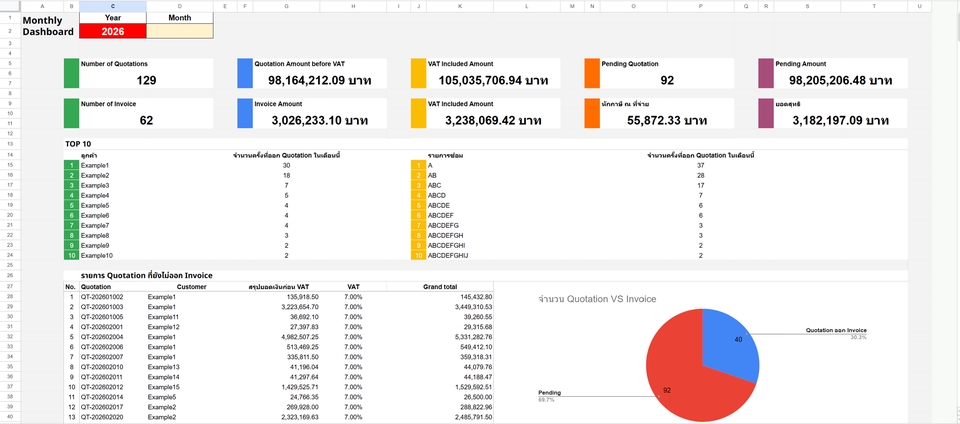Select the Pending Amount 98,205,206.48 value
960x424 pixels.
click(840, 80)
